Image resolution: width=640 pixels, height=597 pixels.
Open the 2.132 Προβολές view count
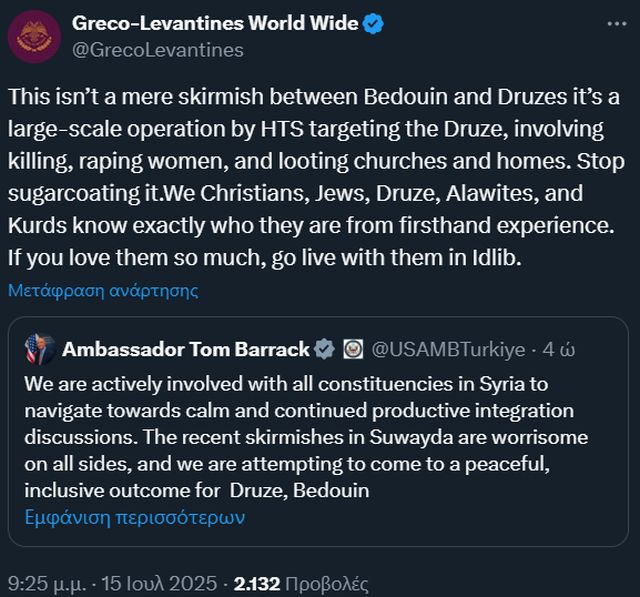tap(300, 582)
